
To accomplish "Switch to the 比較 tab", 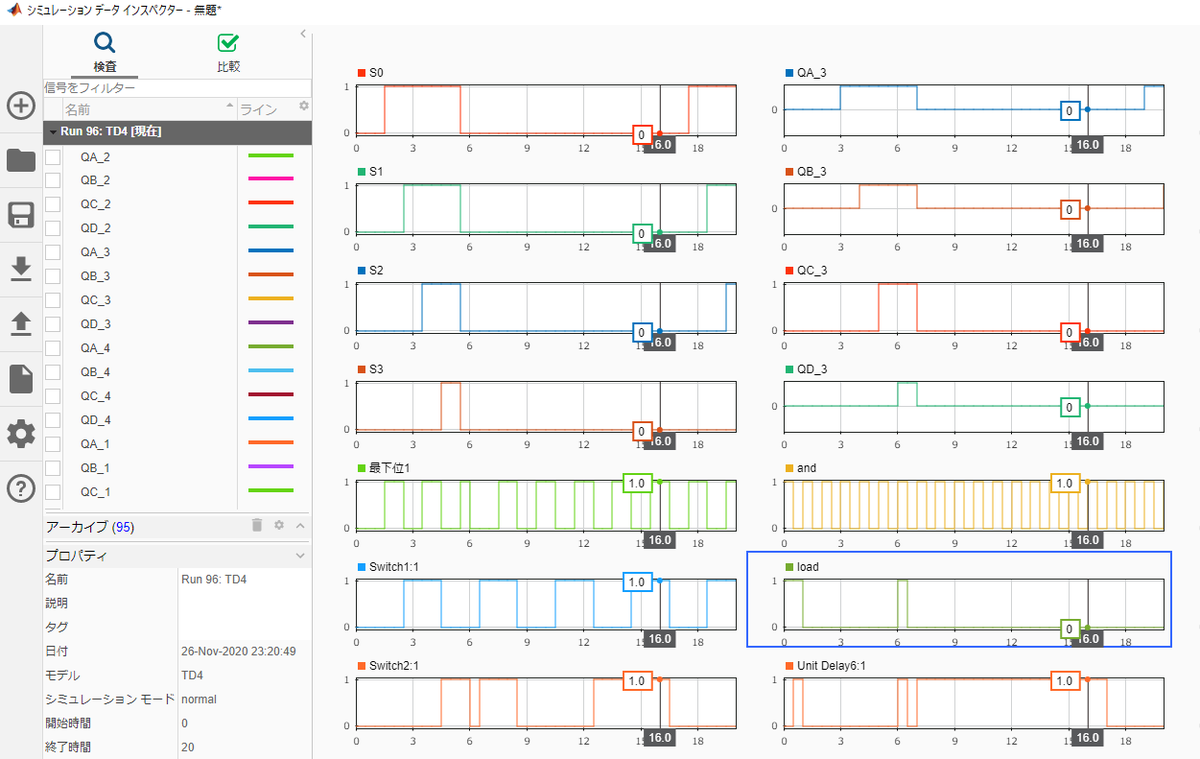I will point(228,53).
